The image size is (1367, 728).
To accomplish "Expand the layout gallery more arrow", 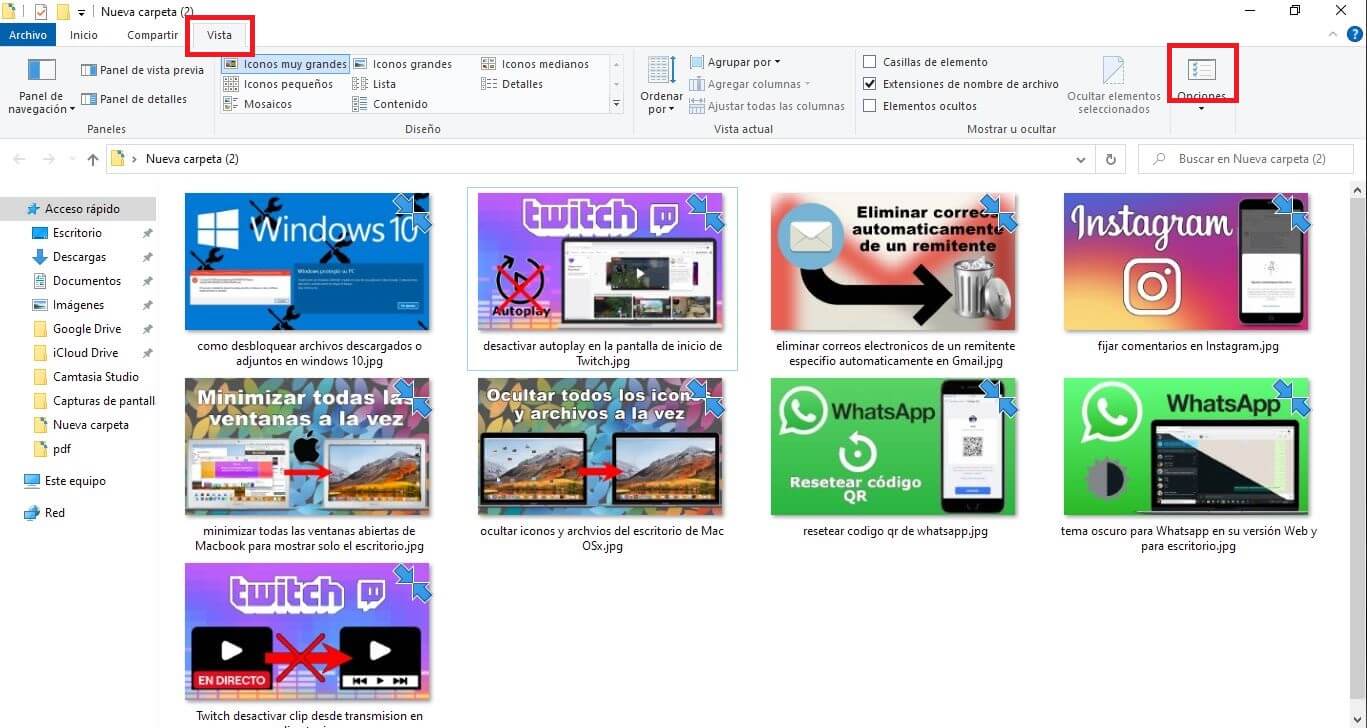I will 616,103.
